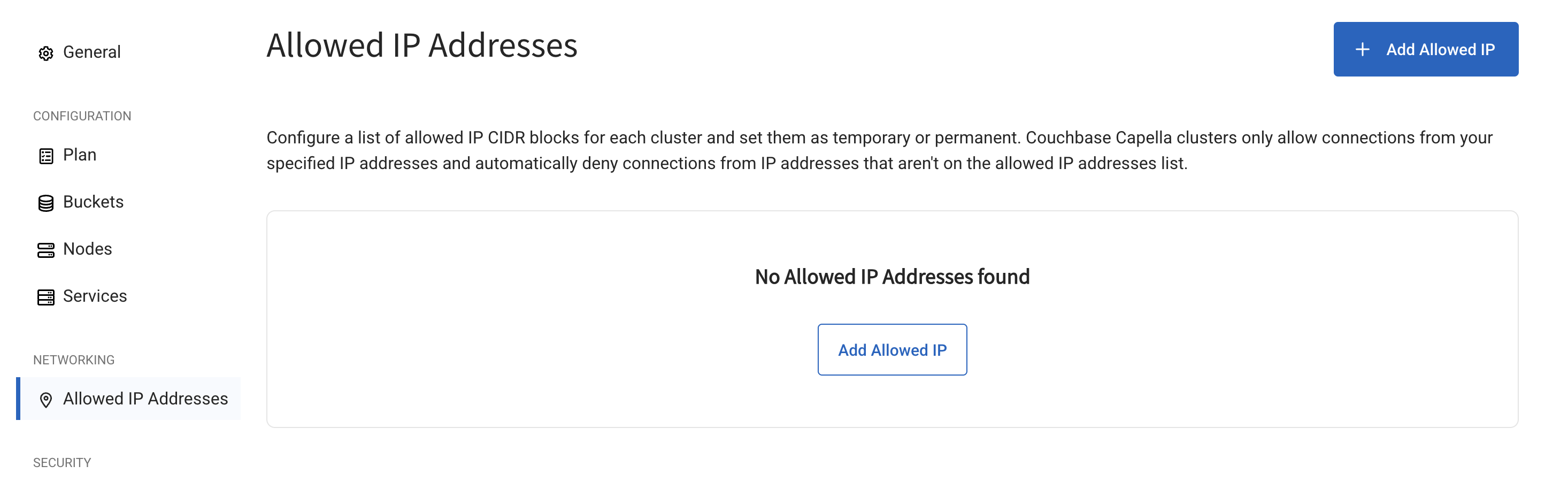This screenshot has height=489, width=1568.
Task: Click the location pin icon in Networking
Action: coord(45,400)
